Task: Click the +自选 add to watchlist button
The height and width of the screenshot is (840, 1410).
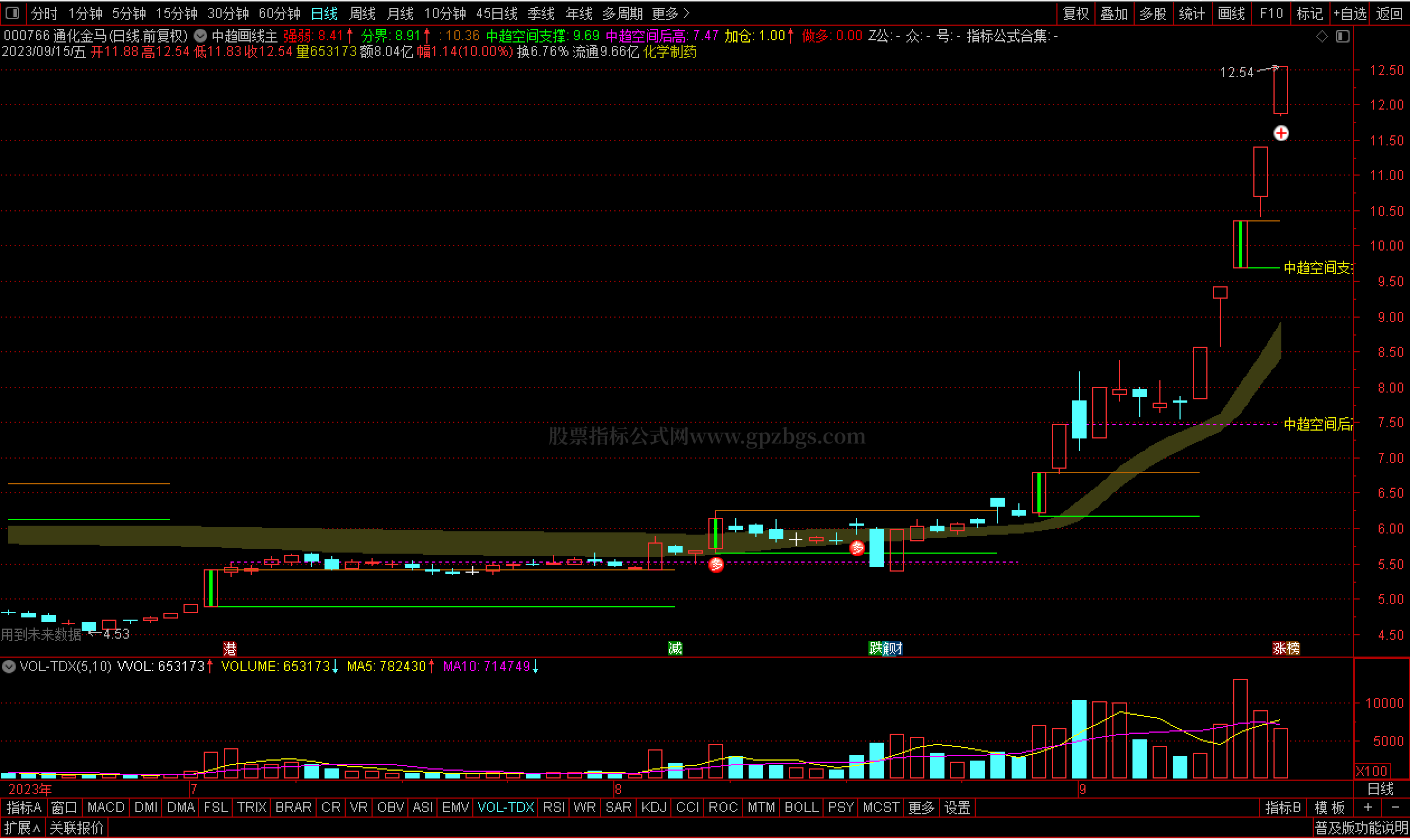Action: (x=1350, y=13)
